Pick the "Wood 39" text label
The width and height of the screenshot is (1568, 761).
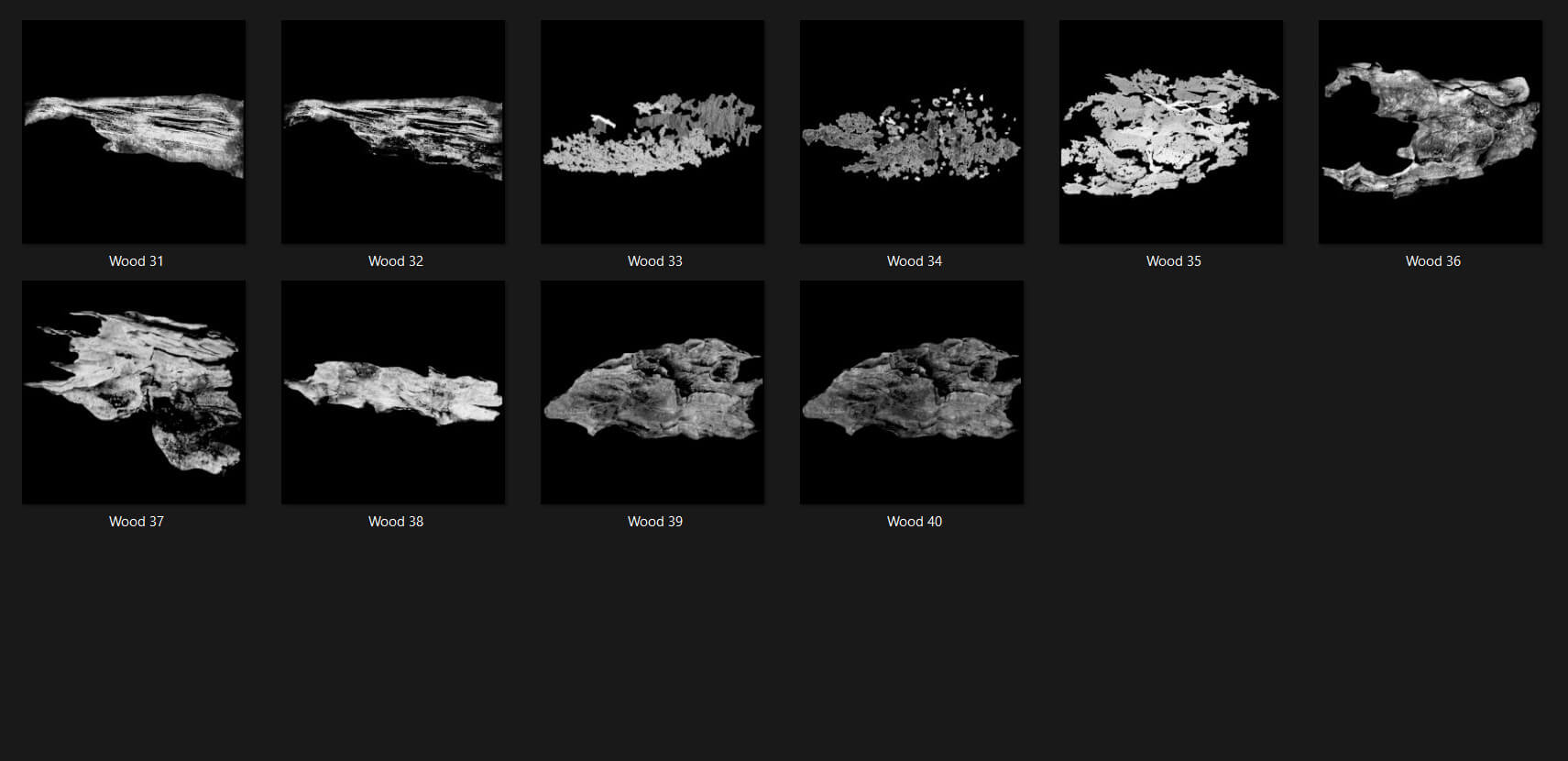click(655, 522)
